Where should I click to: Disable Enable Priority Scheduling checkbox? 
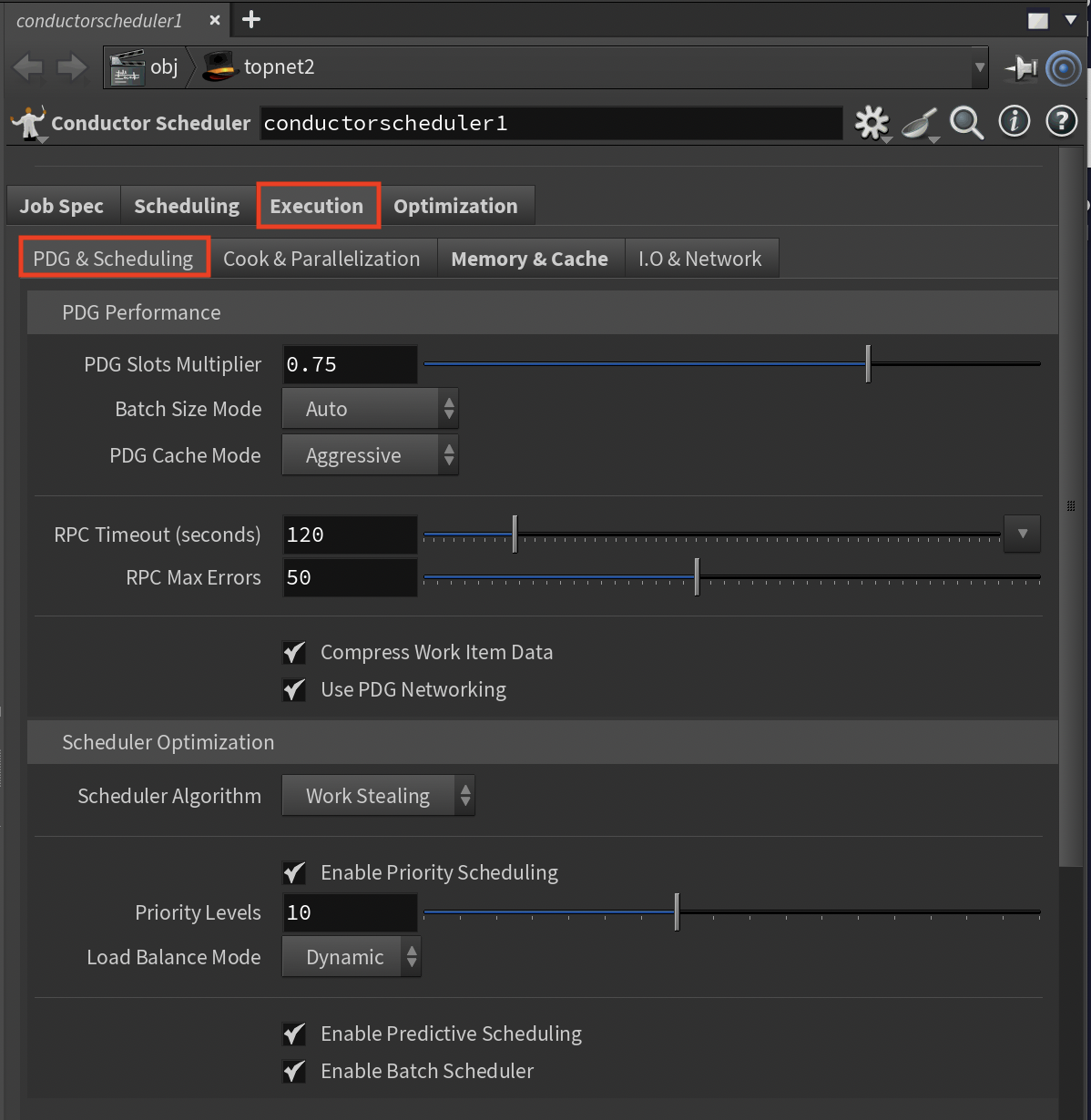coord(294,872)
